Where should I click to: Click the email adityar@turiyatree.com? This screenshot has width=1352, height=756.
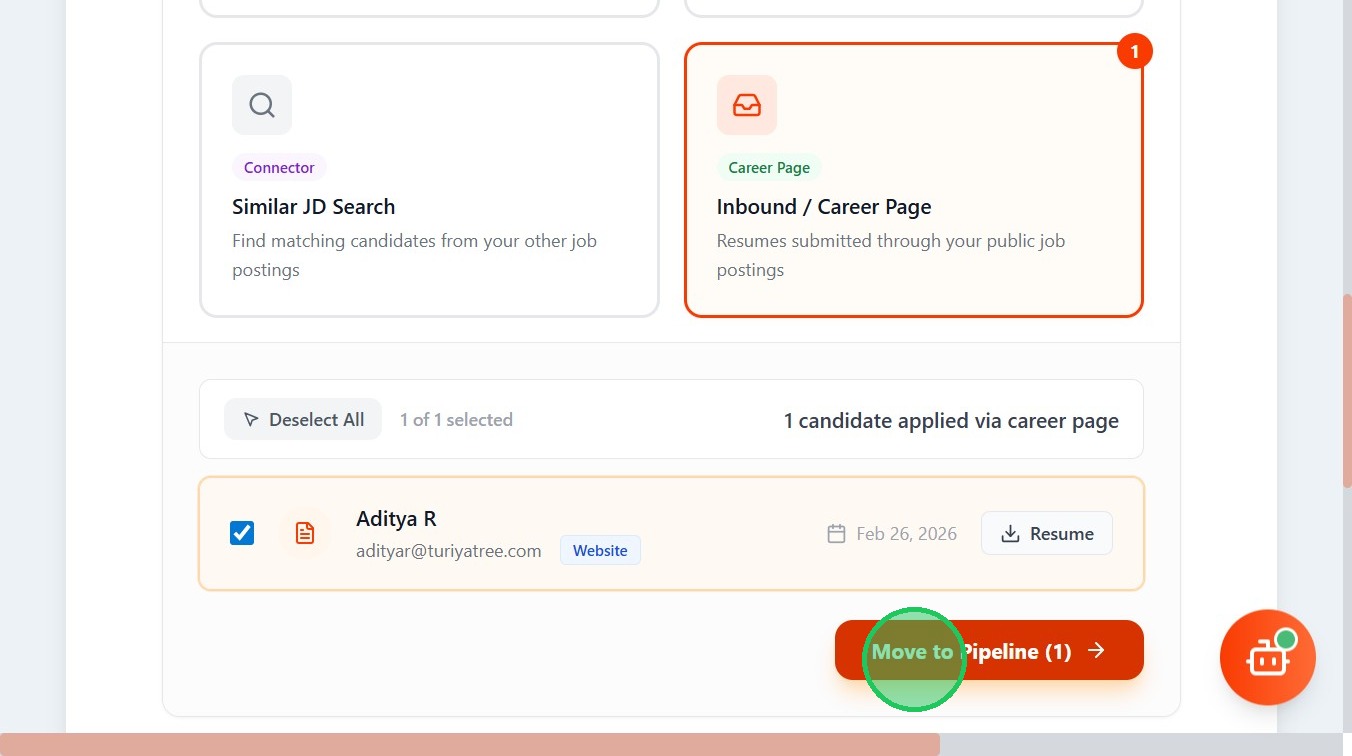coord(449,551)
